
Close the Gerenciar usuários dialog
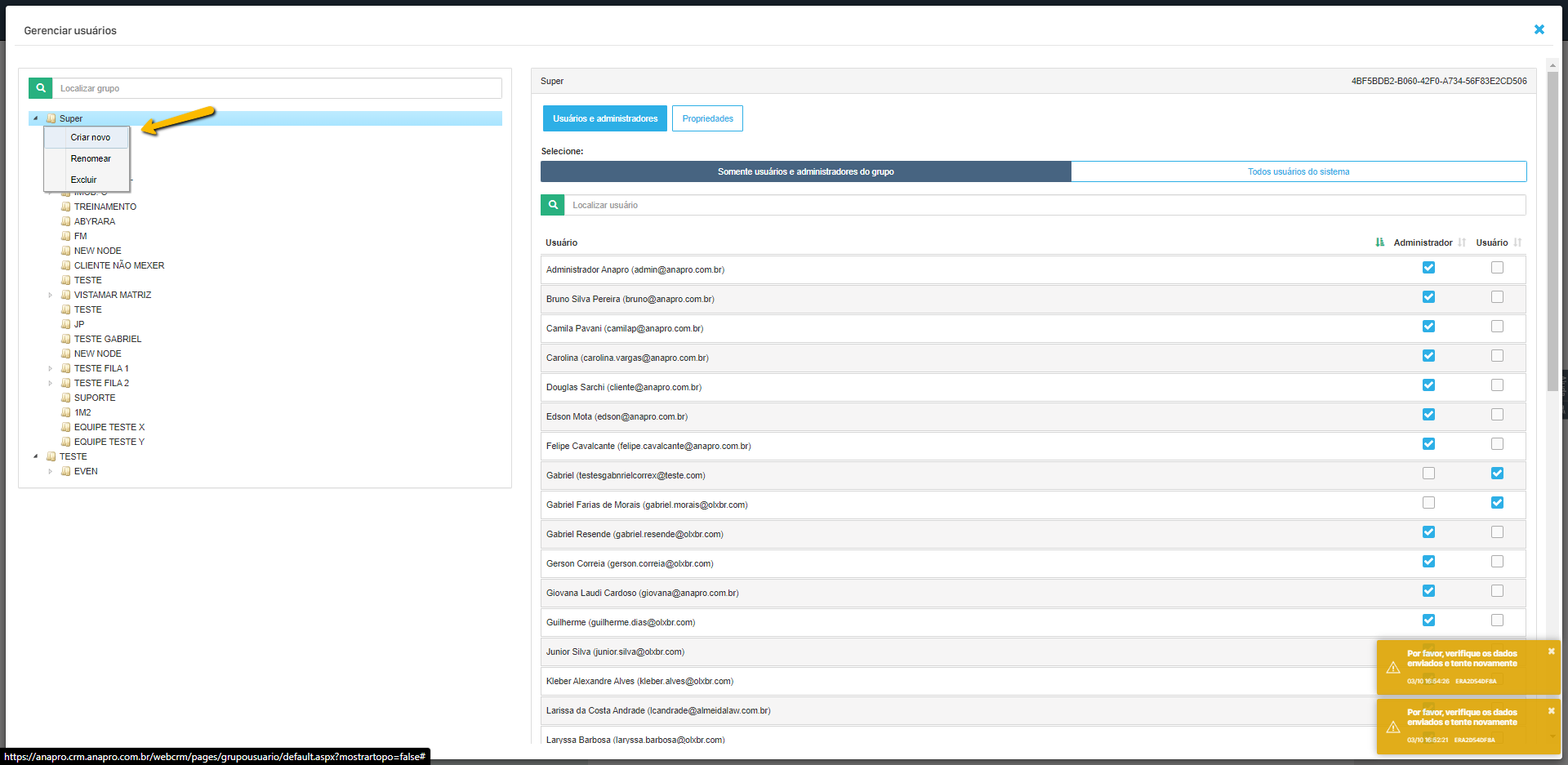click(x=1539, y=30)
